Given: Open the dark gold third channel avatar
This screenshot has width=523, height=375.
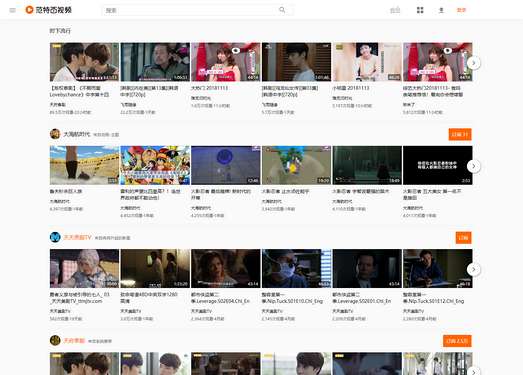Looking at the screenshot, I should pos(55,340).
